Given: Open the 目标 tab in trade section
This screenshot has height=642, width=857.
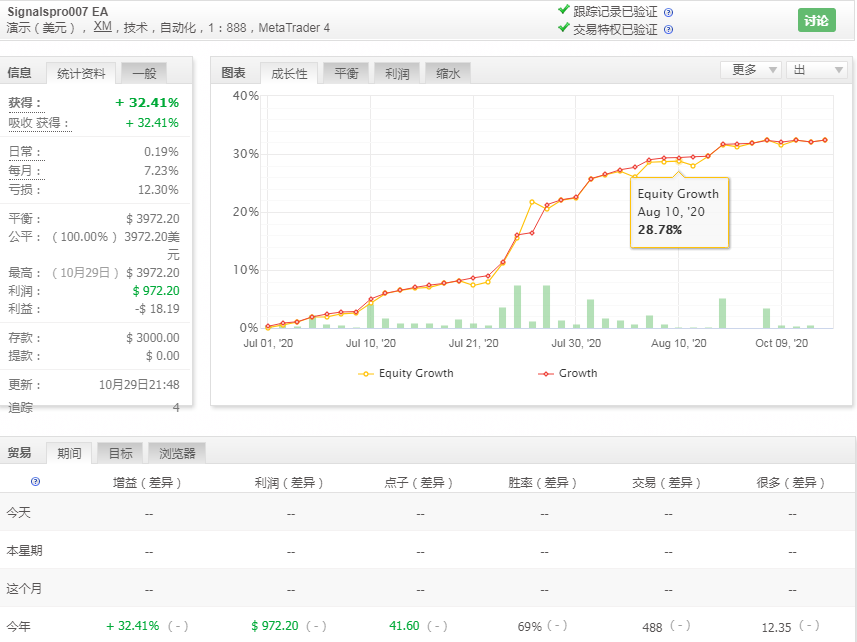Looking at the screenshot, I should click(120, 453).
